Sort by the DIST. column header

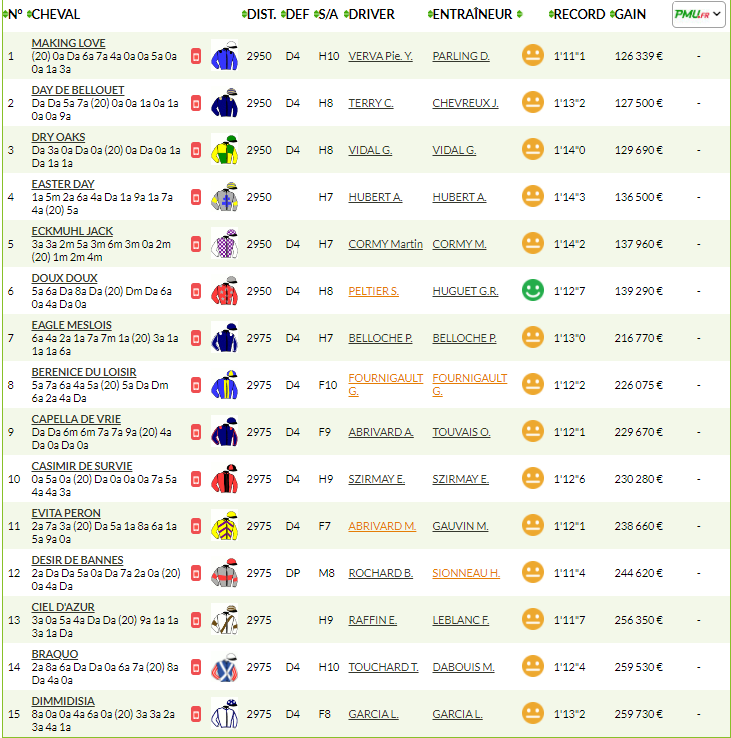pos(259,15)
